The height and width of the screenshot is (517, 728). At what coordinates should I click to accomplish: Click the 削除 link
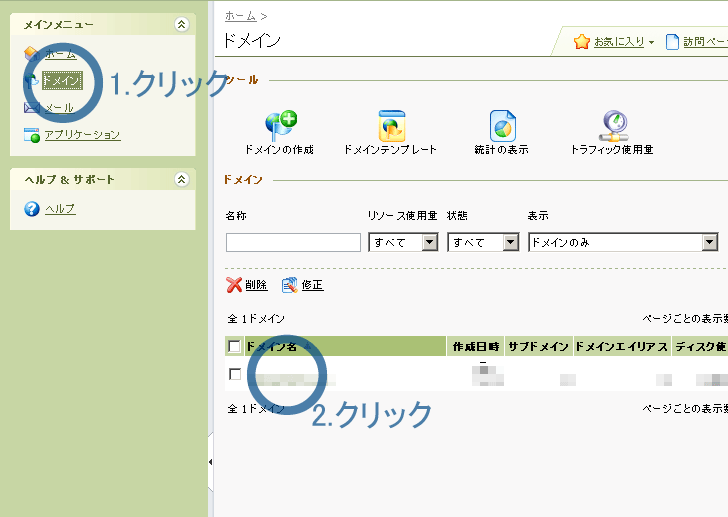pos(256,285)
